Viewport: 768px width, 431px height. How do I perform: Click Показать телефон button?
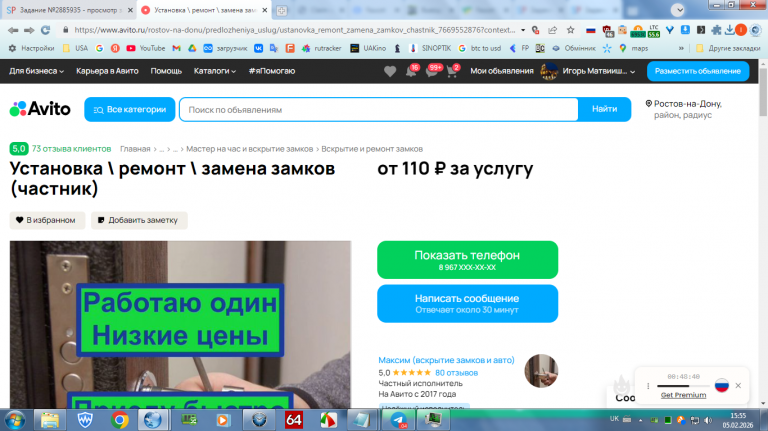467,260
